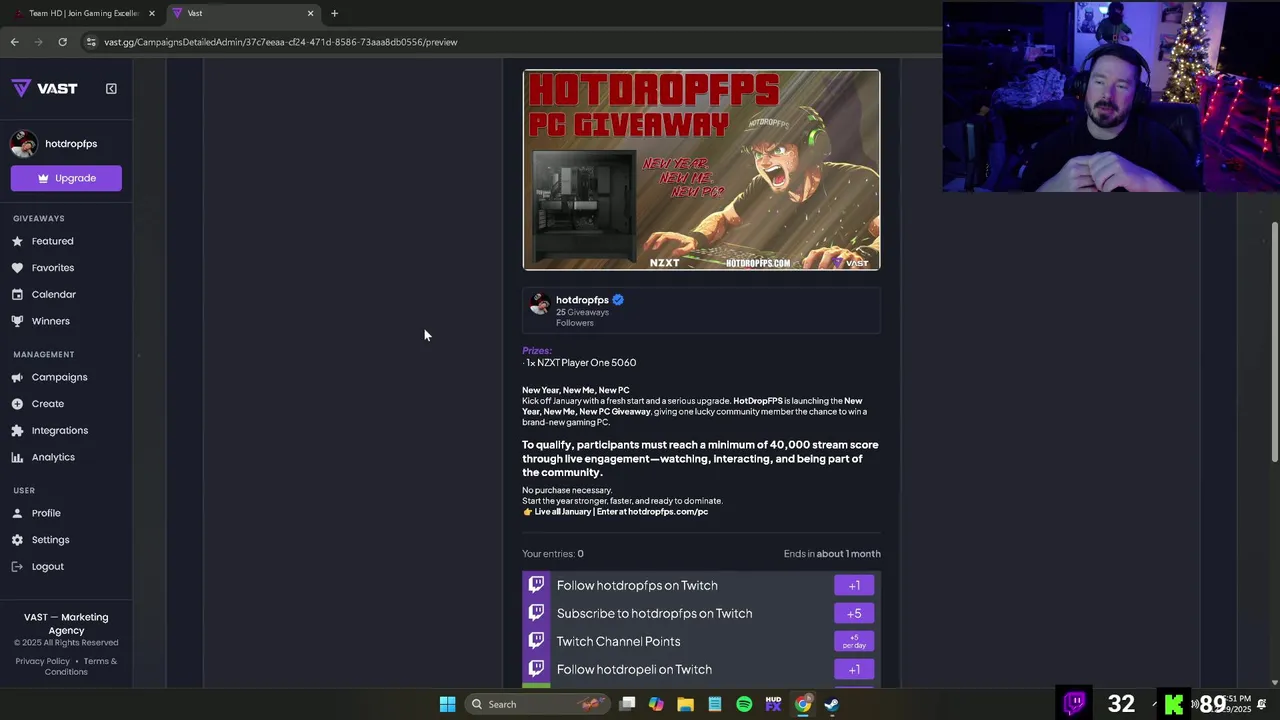Reload the current page
Viewport: 1280px width, 720px height.
[x=62, y=42]
